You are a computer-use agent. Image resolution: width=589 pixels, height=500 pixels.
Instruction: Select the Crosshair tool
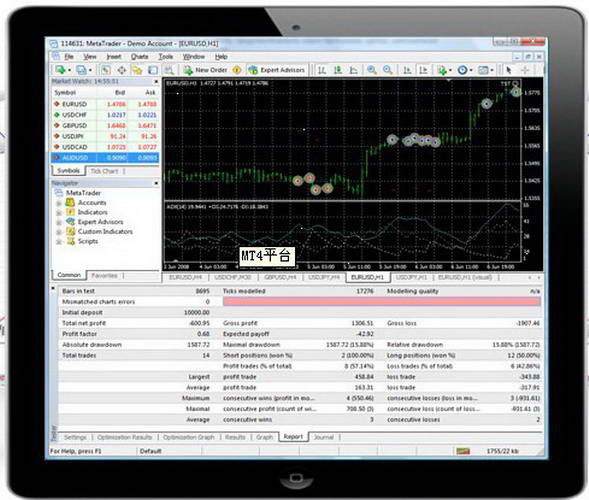525,70
